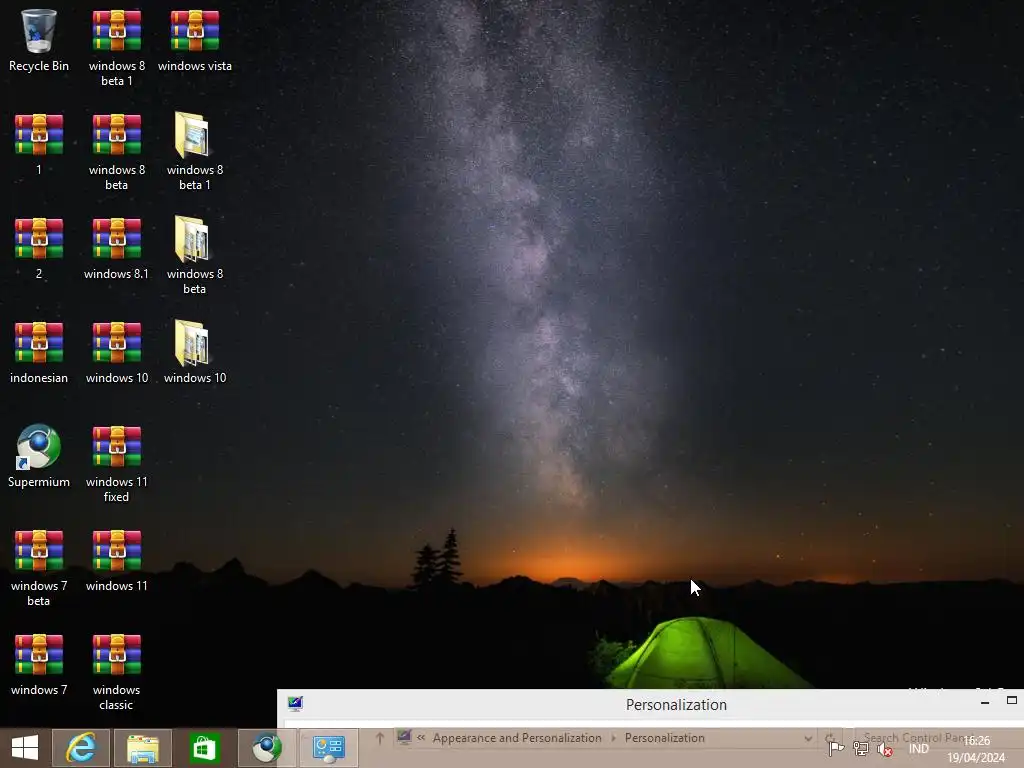This screenshot has width=1024, height=768.
Task: Open the Recycle Bin desktop icon
Action: click(x=39, y=40)
